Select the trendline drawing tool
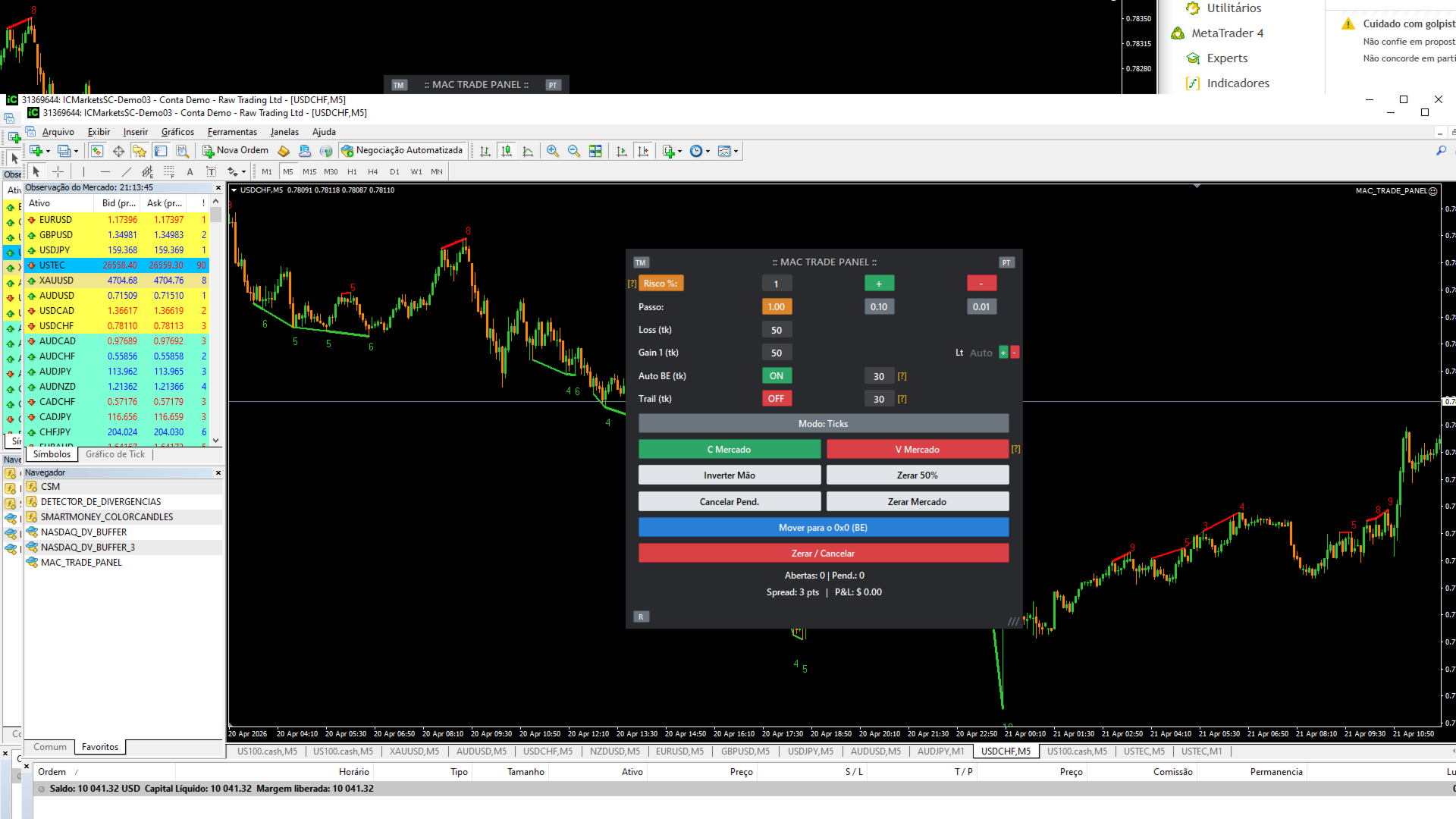1456x819 pixels. coord(127,172)
